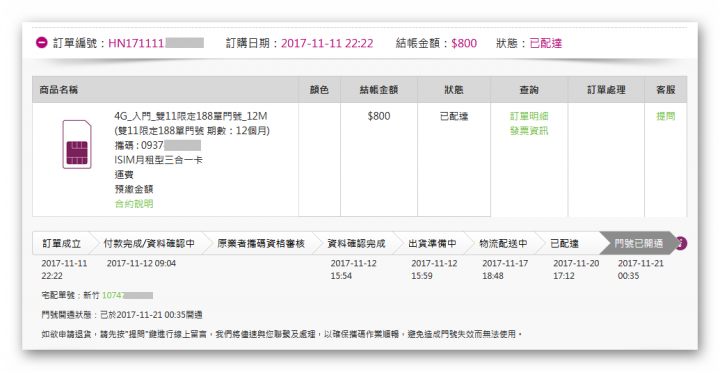Click the 2017-11-20 17:12 timestamp
Image resolution: width=720 pixels, height=372 pixels.
coord(576,270)
